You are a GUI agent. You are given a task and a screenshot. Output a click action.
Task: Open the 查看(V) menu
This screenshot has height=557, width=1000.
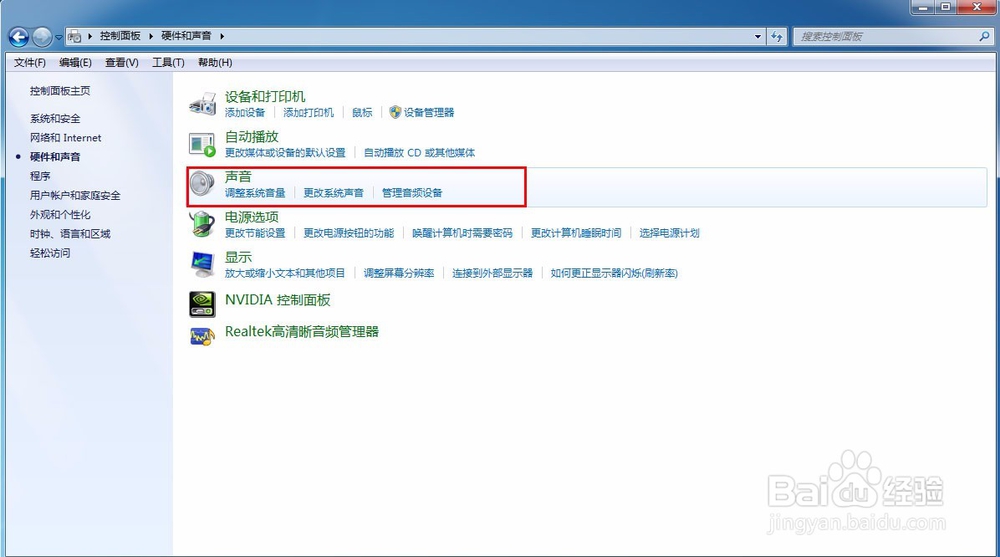[x=122, y=63]
